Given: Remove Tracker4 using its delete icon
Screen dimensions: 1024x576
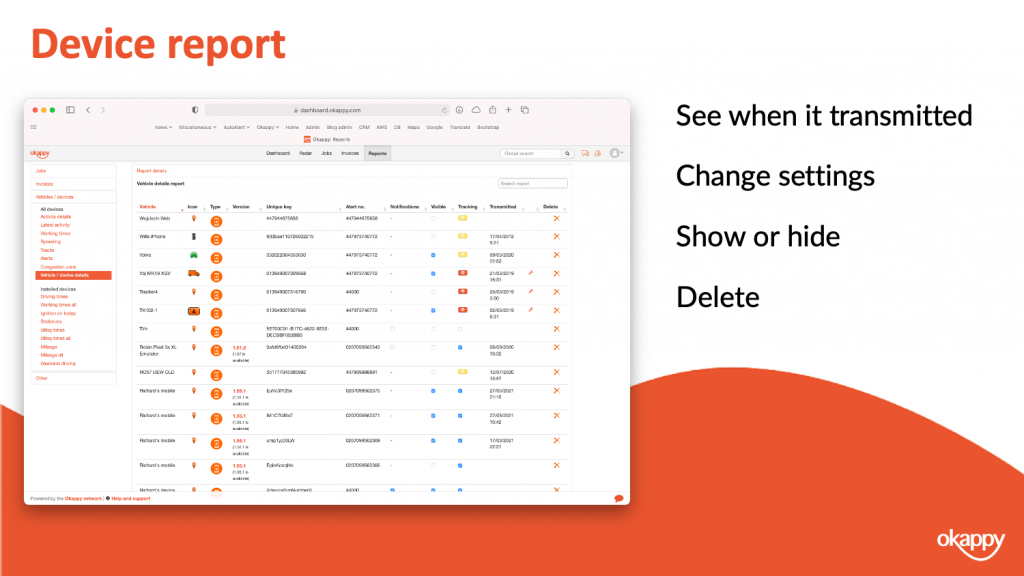Looking at the screenshot, I should (556, 292).
